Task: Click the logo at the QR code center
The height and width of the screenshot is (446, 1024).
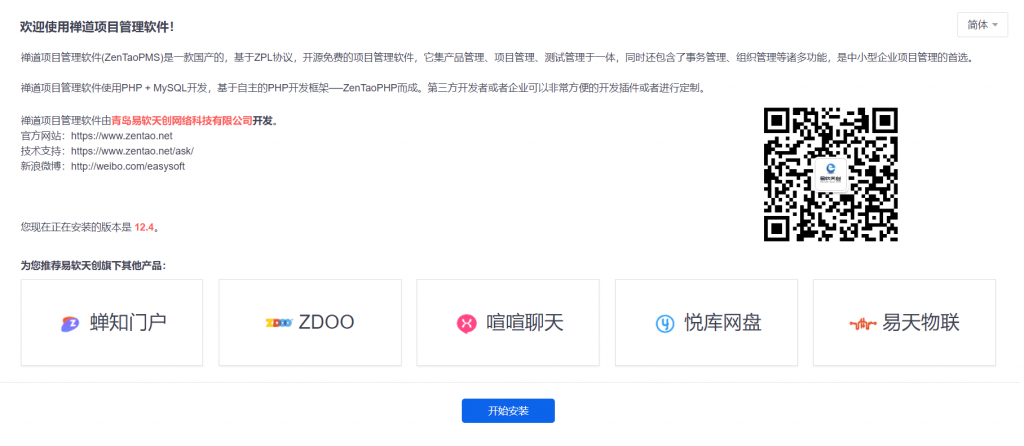Action: (831, 174)
